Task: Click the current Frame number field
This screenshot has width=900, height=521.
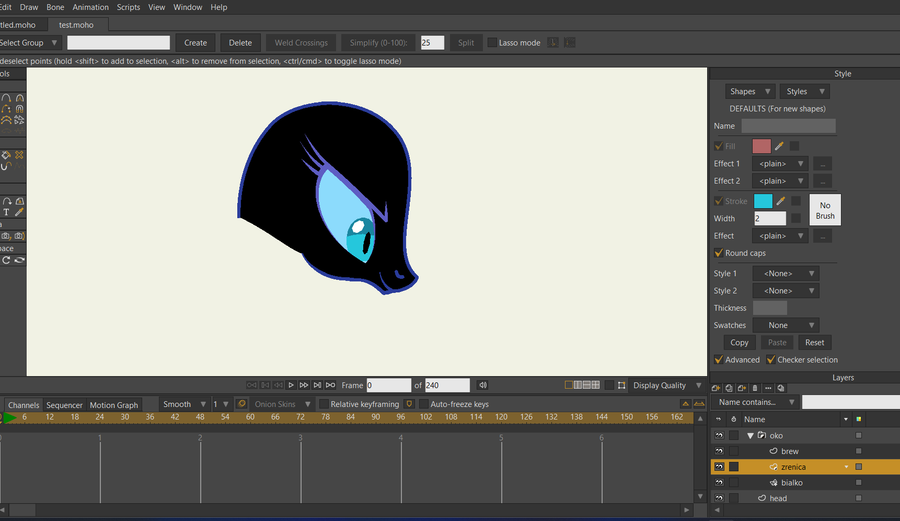Action: tap(389, 385)
